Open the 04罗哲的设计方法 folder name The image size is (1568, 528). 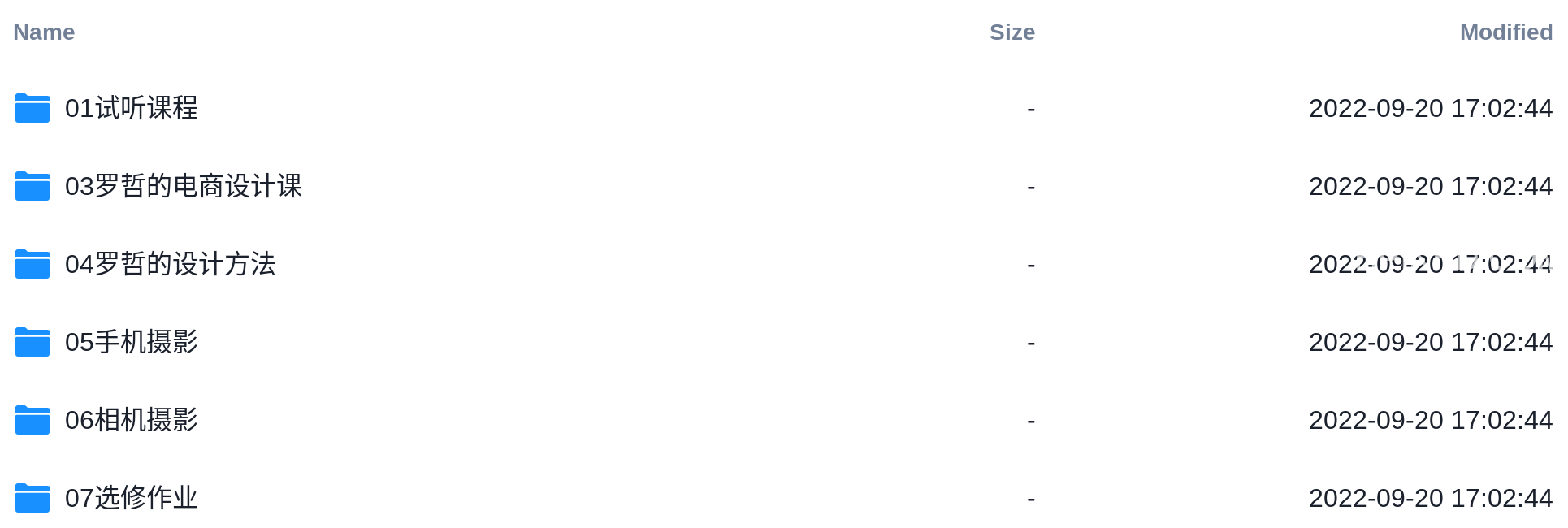(171, 264)
